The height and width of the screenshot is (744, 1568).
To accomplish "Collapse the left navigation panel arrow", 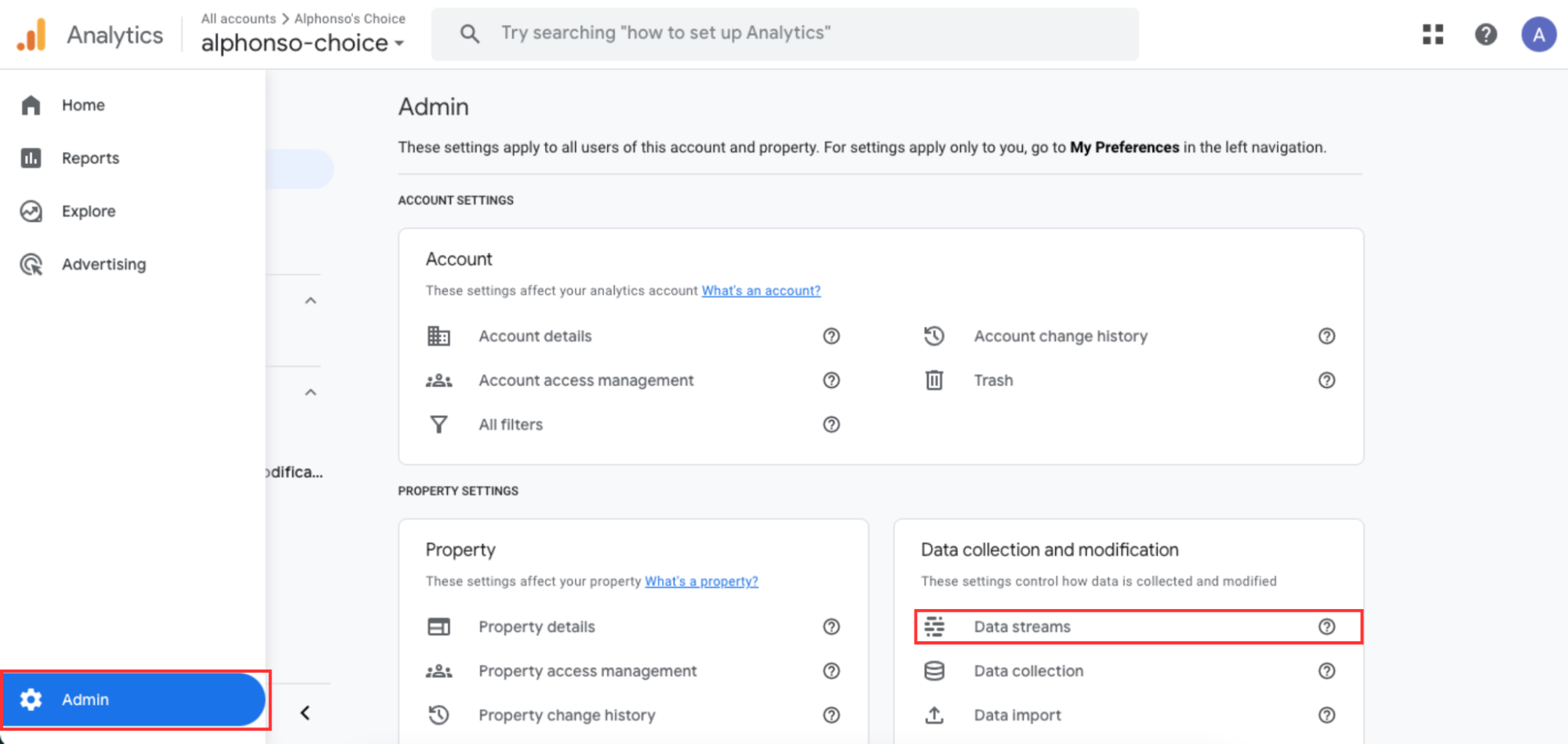I will [305, 713].
